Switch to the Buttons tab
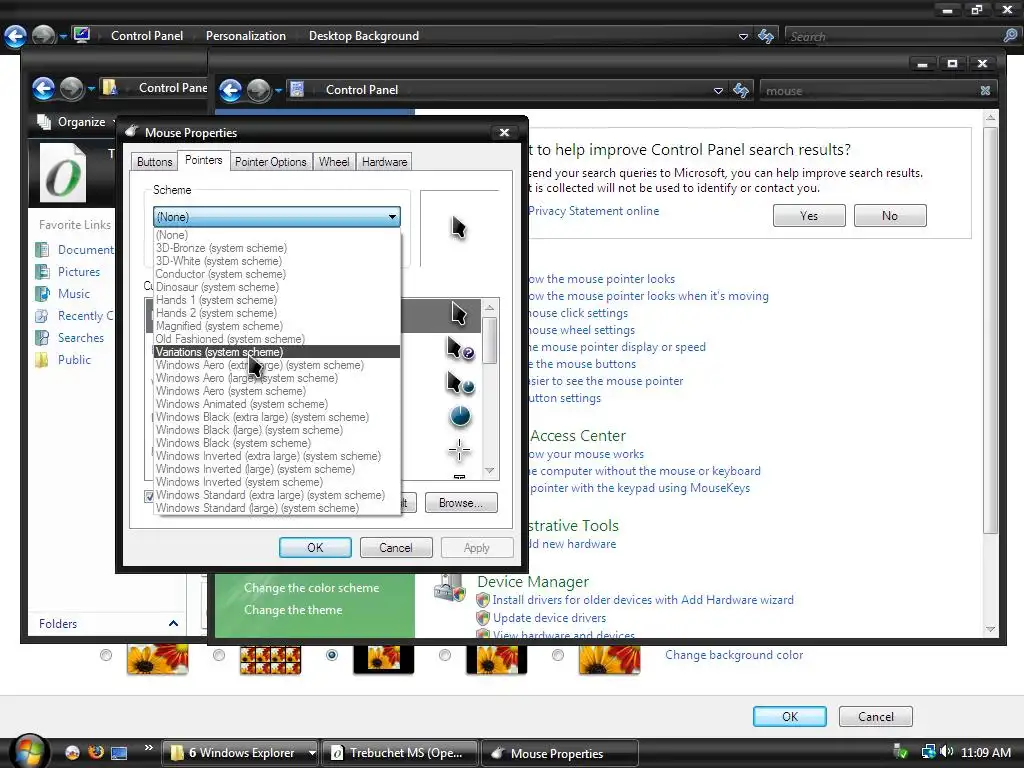The width and height of the screenshot is (1024, 768). (154, 162)
